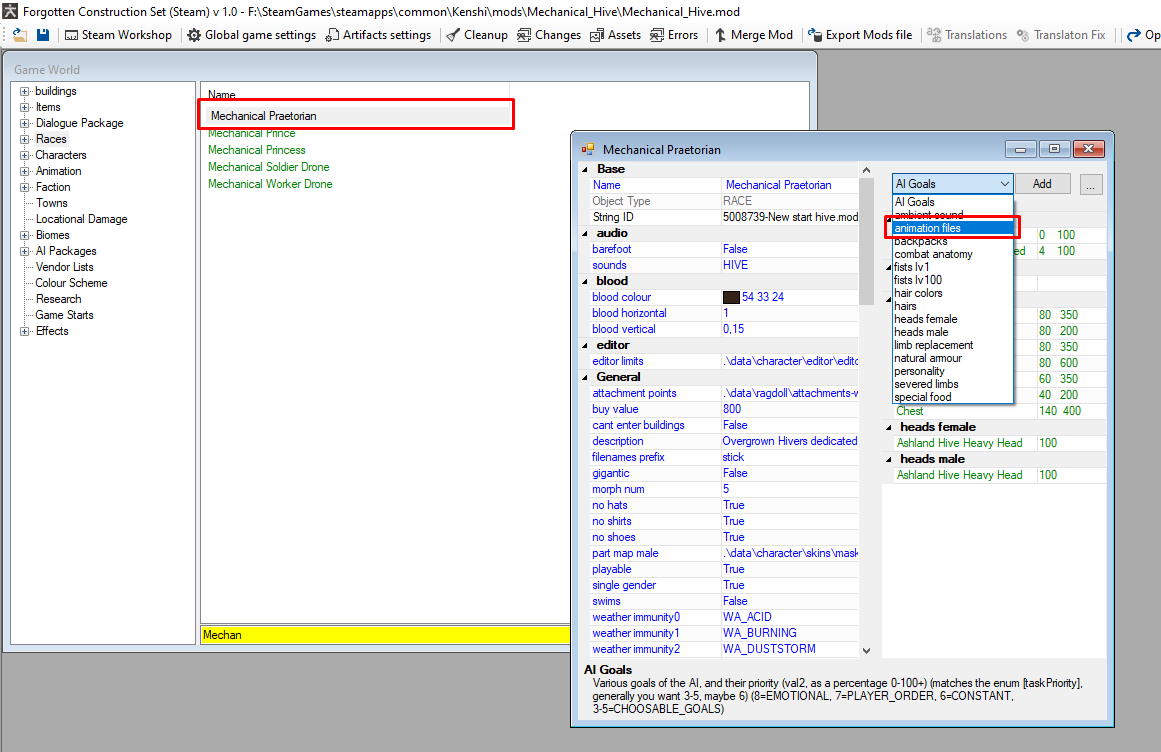Run the Cleanup broom tool

(477, 35)
